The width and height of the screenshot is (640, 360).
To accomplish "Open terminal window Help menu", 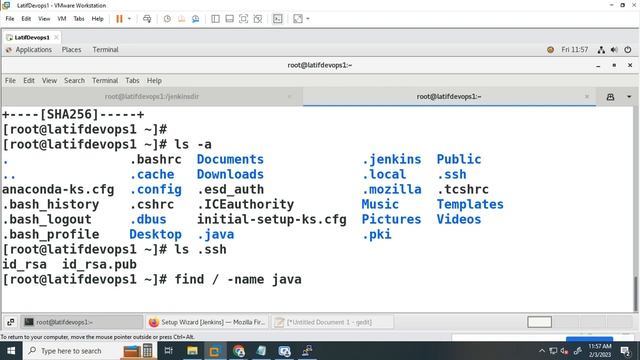I will click(x=154, y=80).
